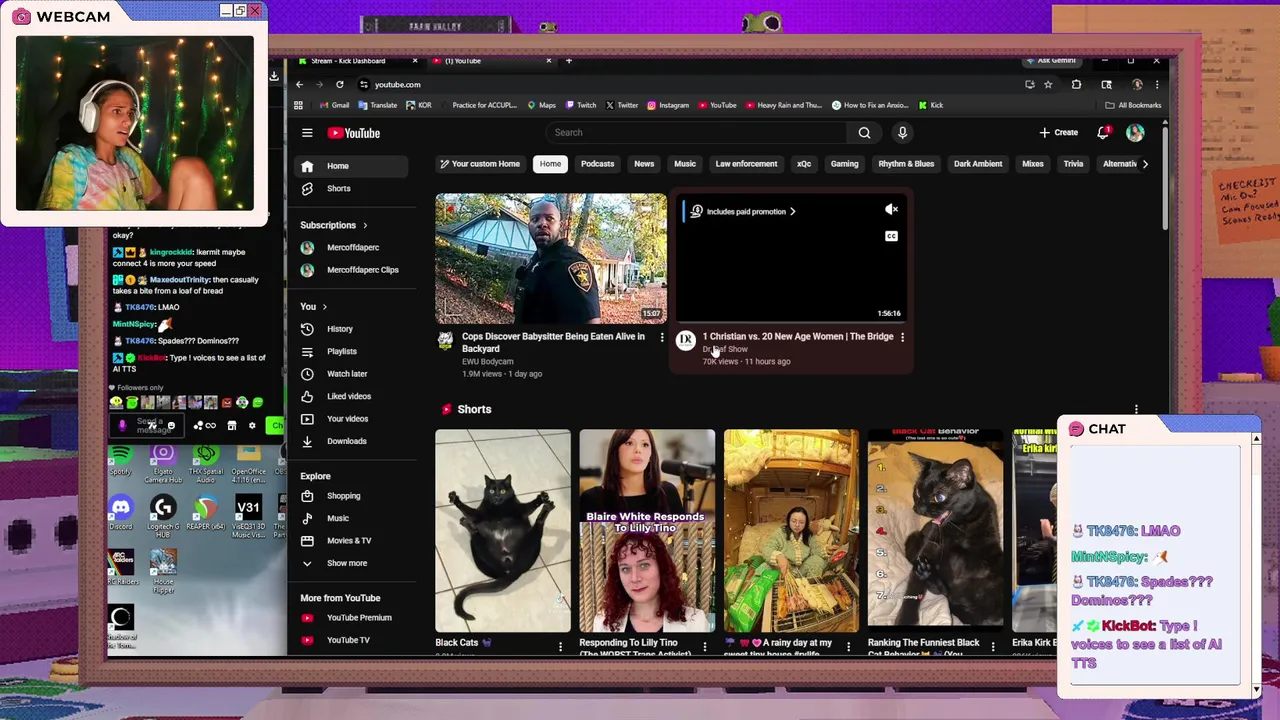The width and height of the screenshot is (1280, 720).
Task: Open Chrome three-dot menu
Action: [1157, 84]
